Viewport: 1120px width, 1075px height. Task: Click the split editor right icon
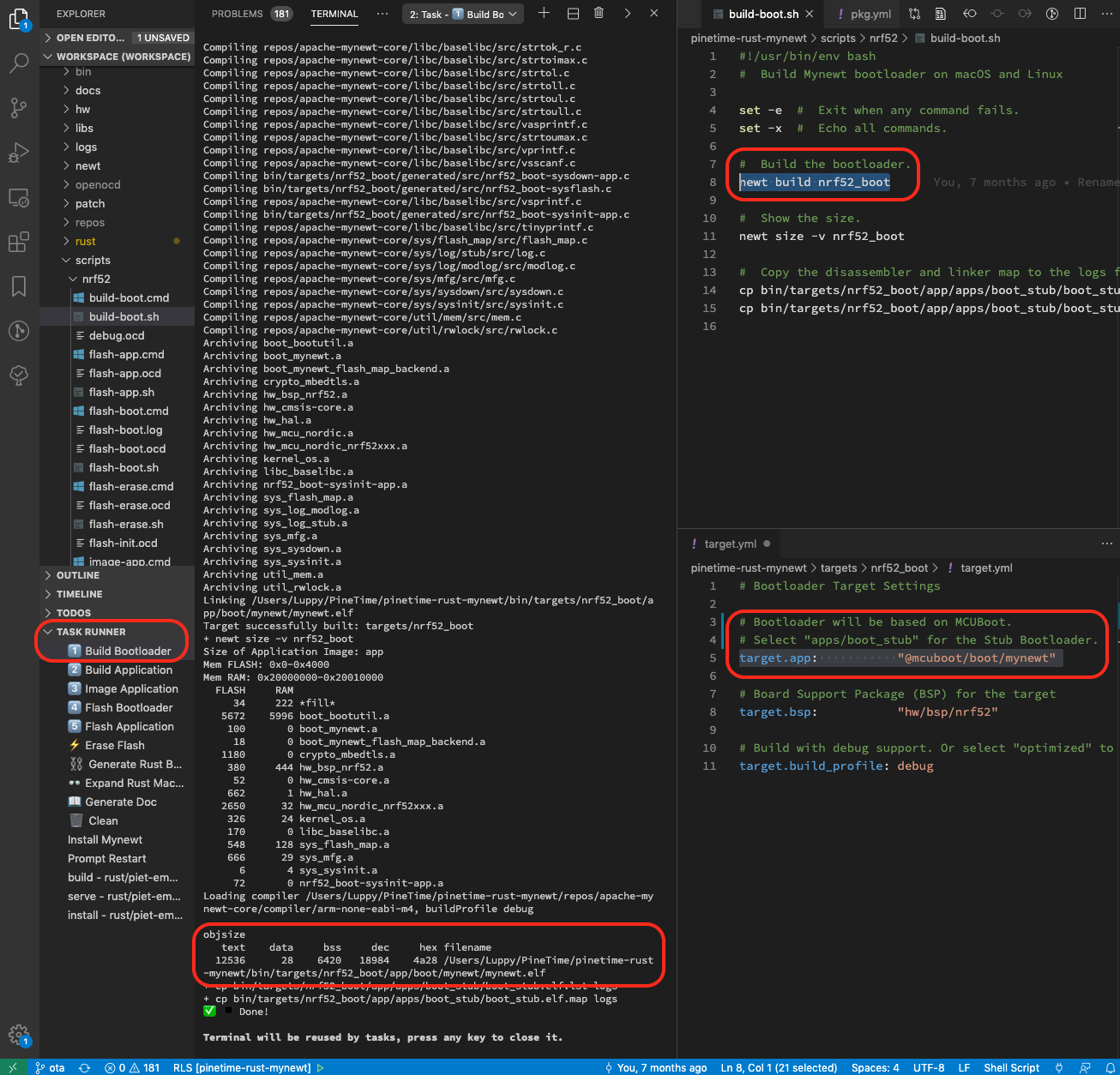coord(1080,14)
